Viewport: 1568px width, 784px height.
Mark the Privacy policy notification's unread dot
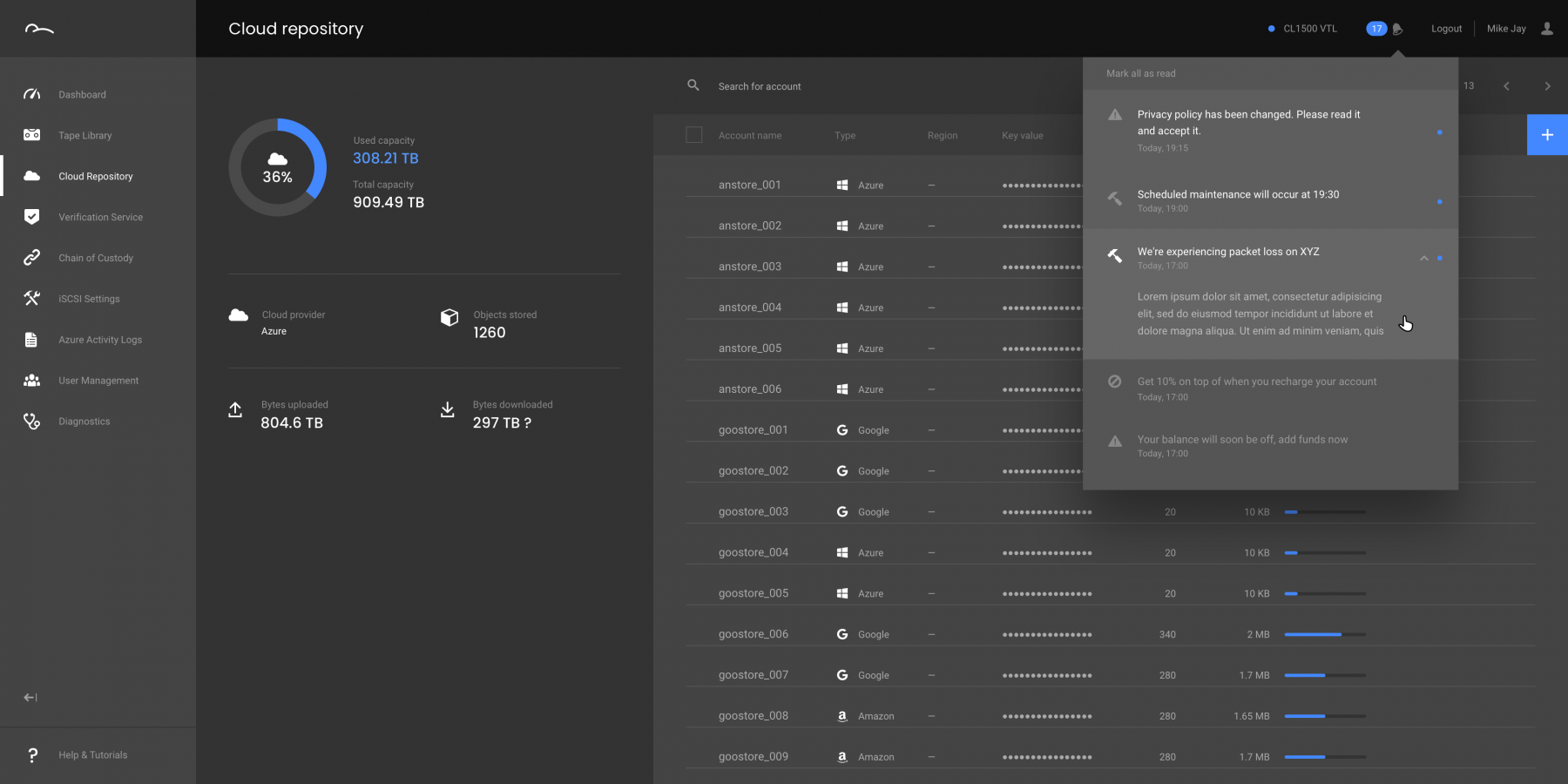click(1439, 132)
